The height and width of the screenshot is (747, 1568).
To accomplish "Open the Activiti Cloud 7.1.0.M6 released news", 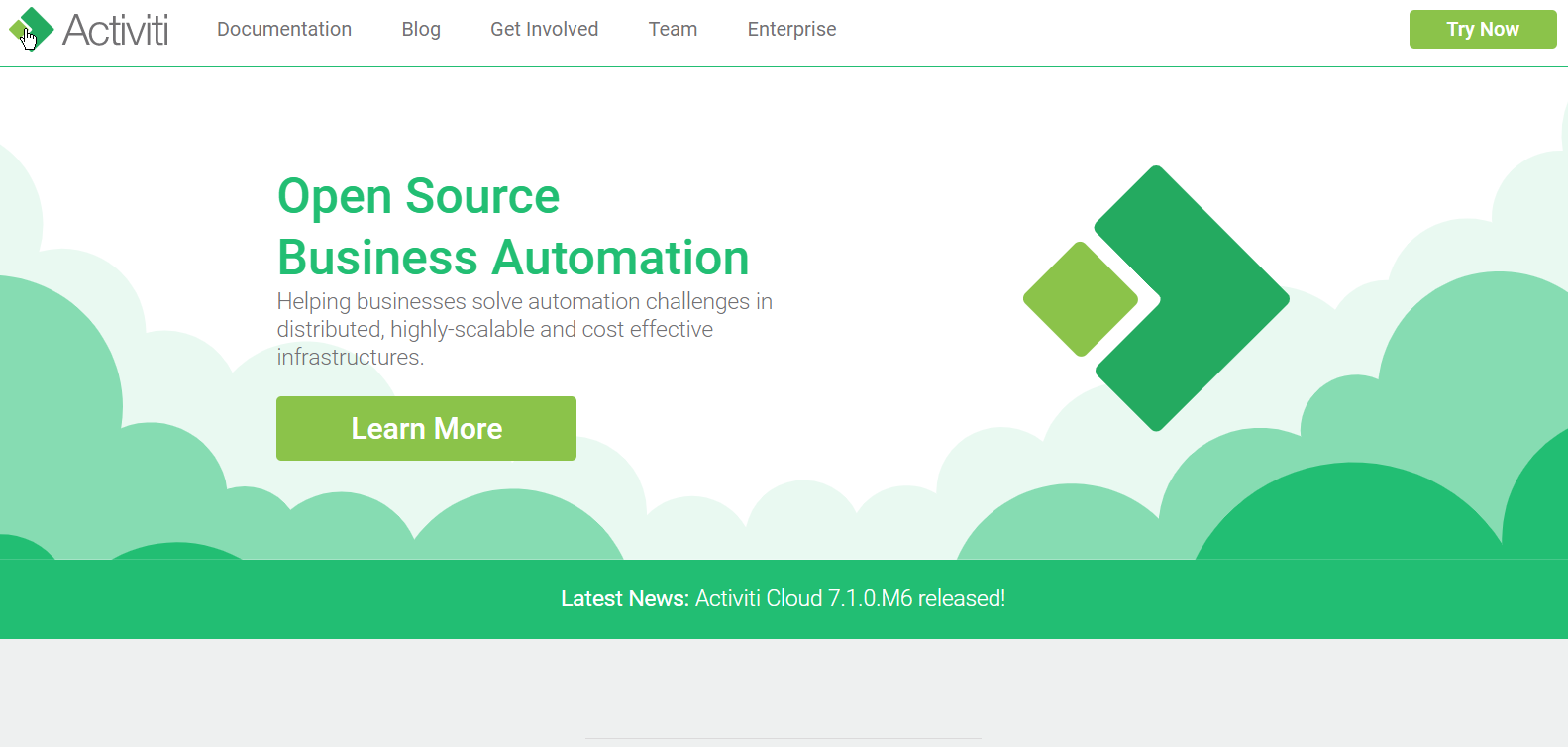I will coord(850,598).
